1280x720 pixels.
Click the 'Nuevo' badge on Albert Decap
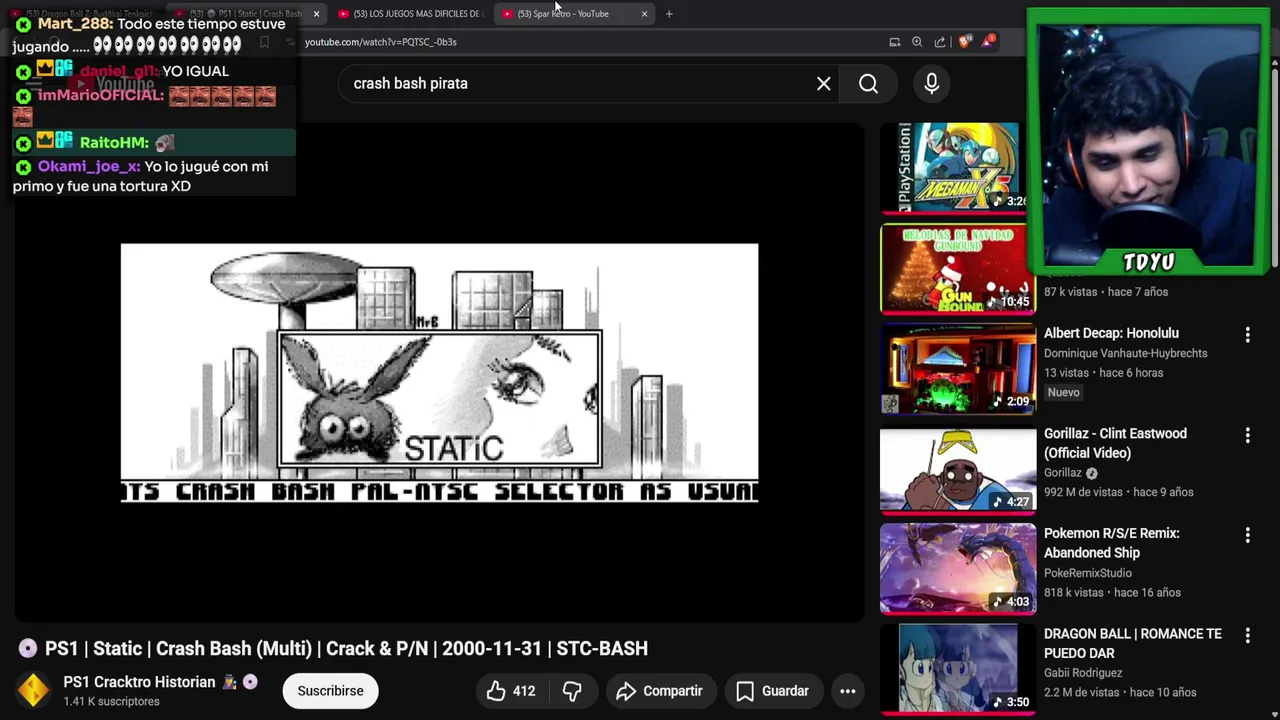tap(1063, 393)
